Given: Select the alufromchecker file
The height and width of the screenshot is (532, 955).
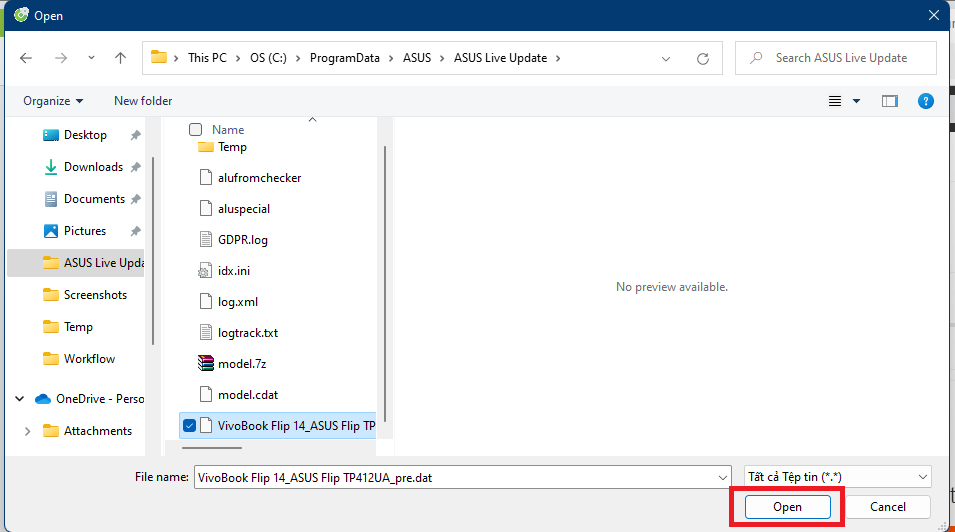Looking at the screenshot, I should 259,178.
